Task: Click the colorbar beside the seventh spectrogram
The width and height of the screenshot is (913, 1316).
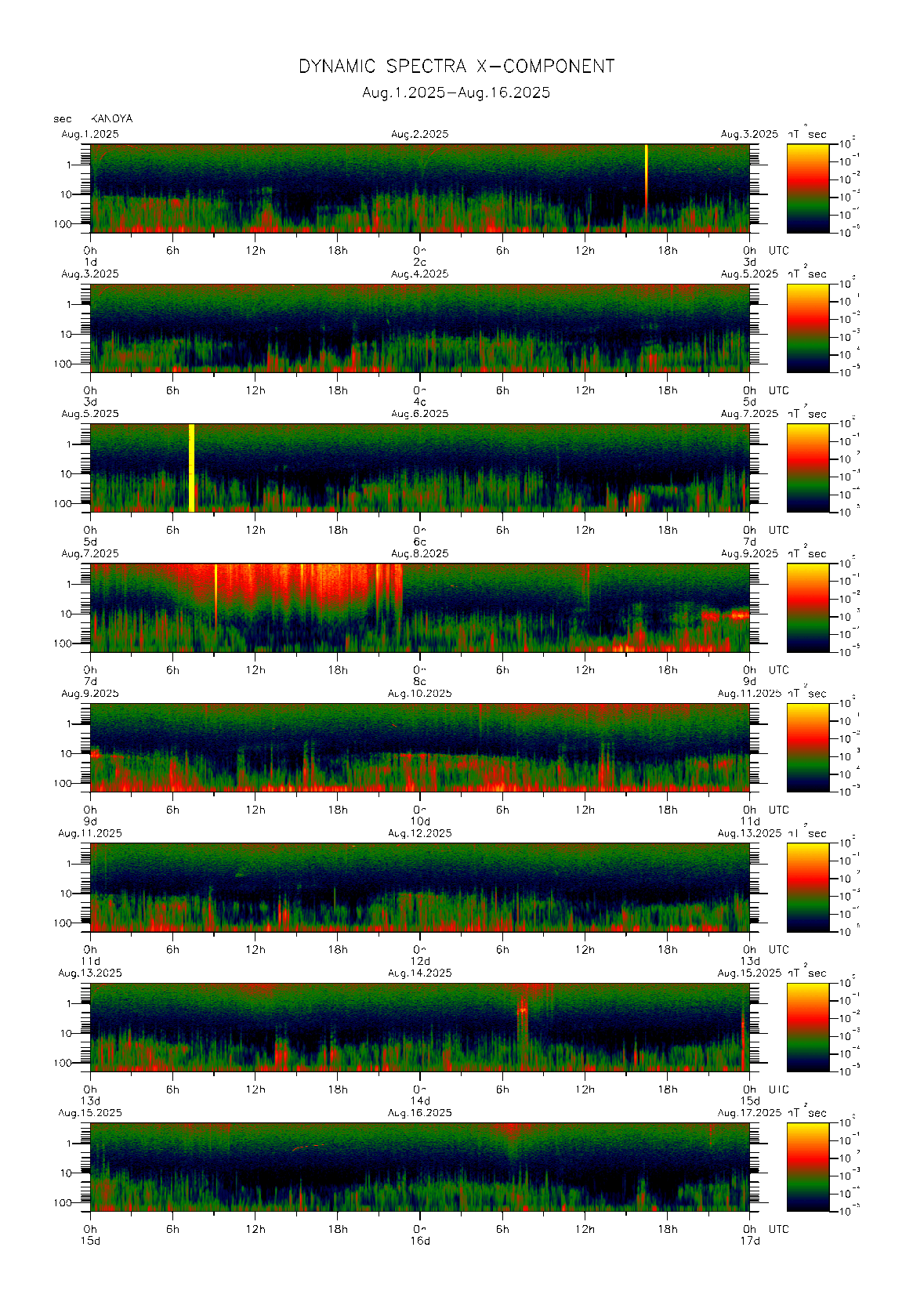Action: 807,1027
